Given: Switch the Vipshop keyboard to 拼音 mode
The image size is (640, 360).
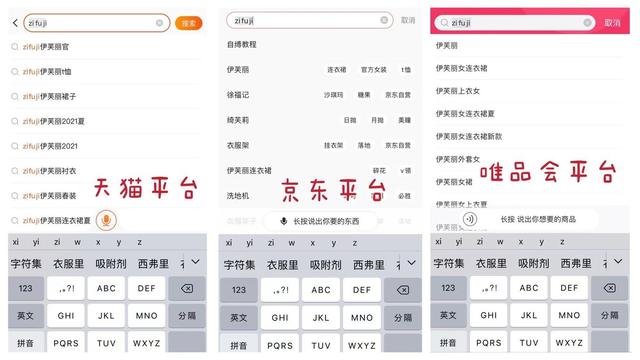Looking at the screenshot, I should pyautogui.click(x=448, y=342).
